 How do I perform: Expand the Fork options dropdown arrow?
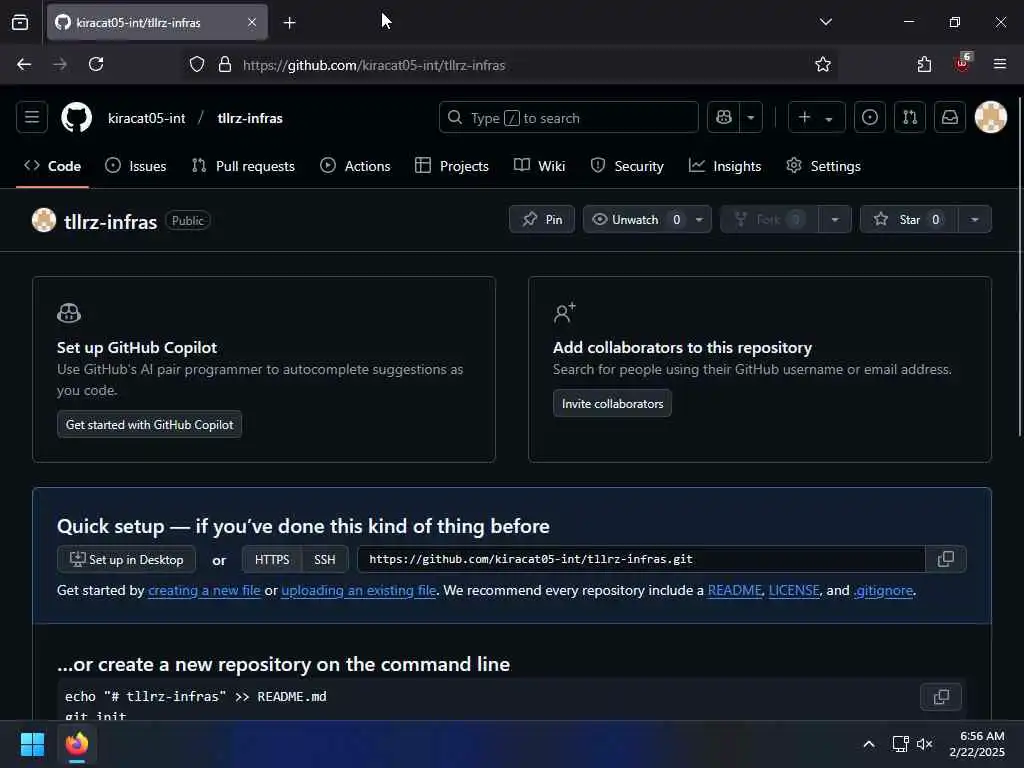[835, 219]
